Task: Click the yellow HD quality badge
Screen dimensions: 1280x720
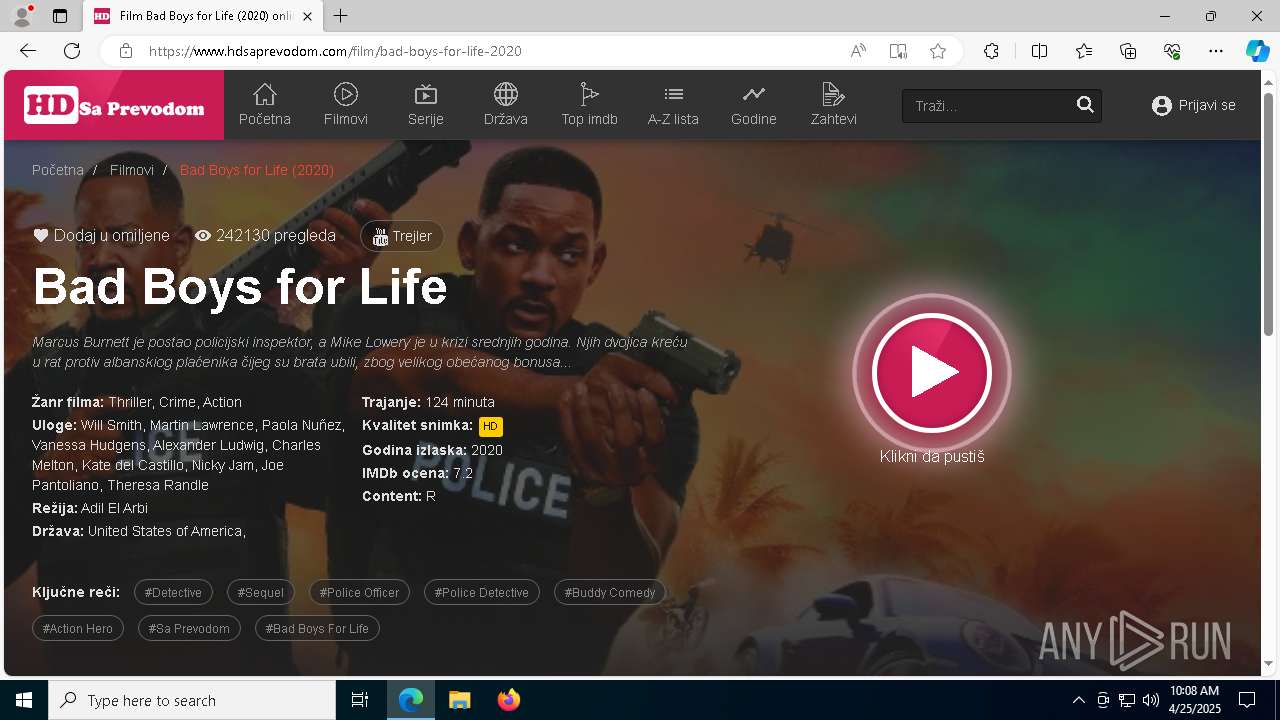Action: point(490,426)
